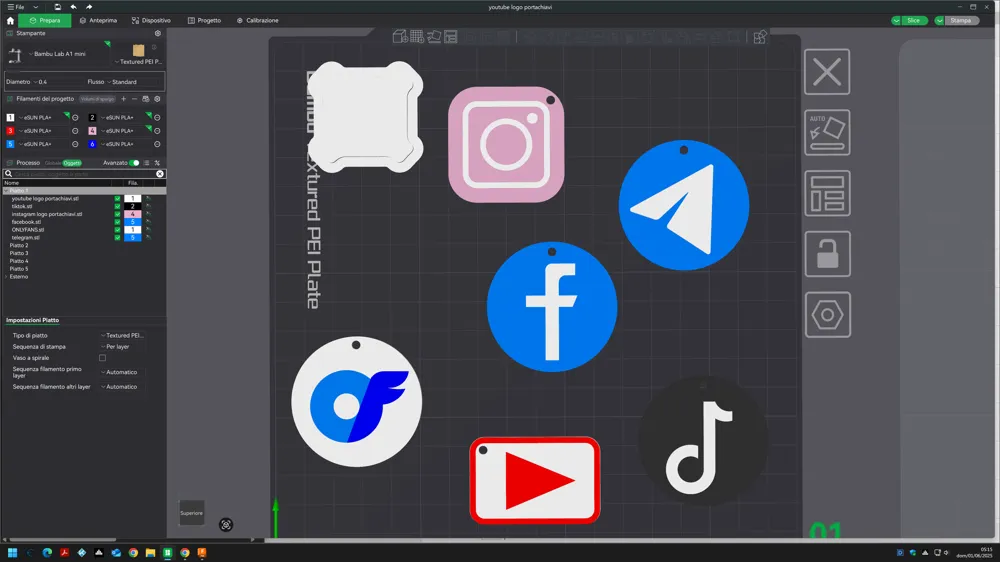Go to the Home screen icon
Viewport: 1000px width, 562px height.
[x=10, y=20]
